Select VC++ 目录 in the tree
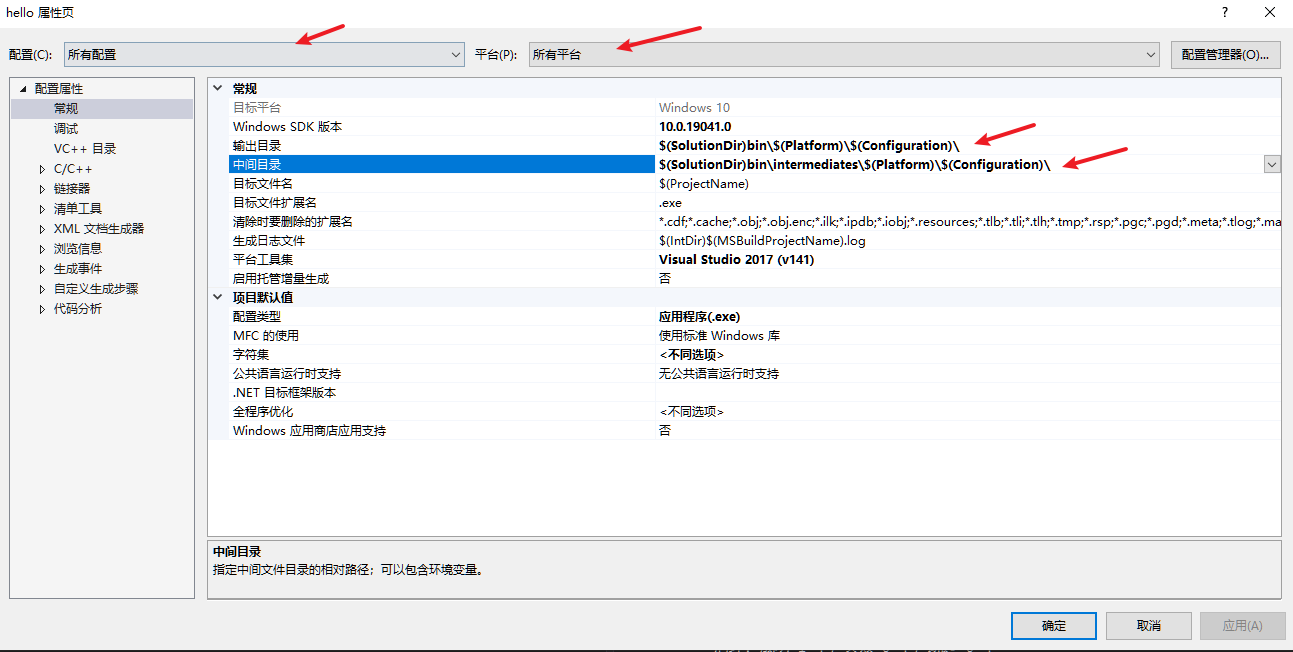The image size is (1293, 652). point(85,149)
